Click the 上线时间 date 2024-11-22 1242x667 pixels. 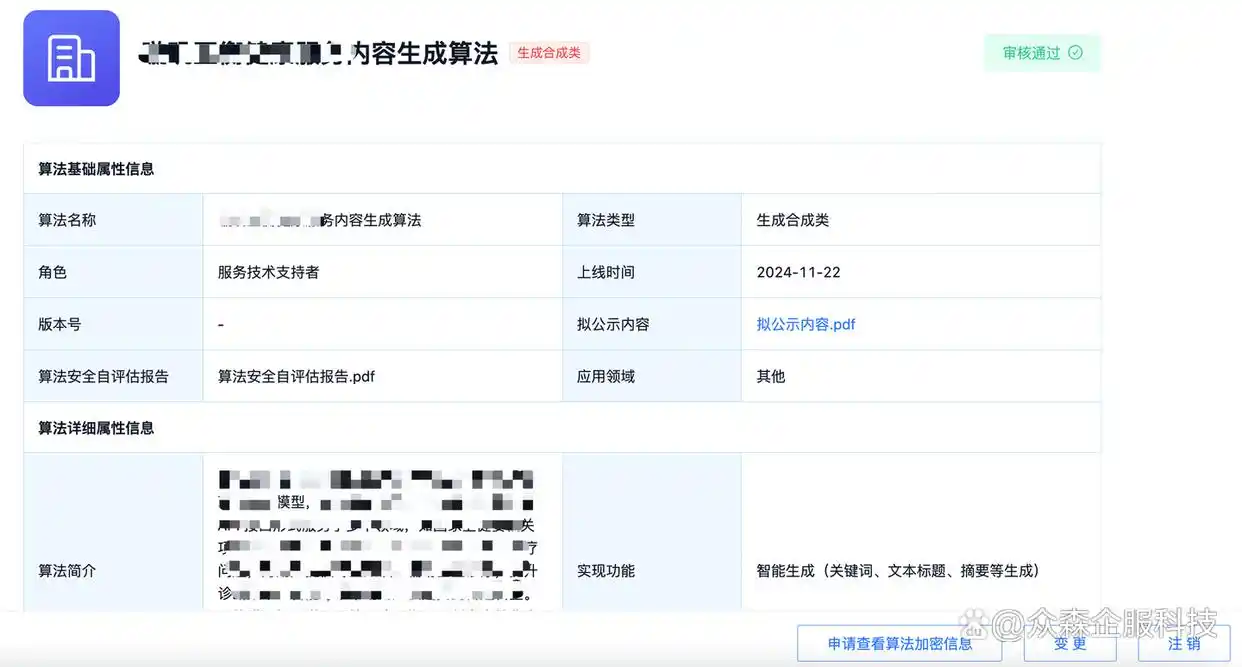800,271
